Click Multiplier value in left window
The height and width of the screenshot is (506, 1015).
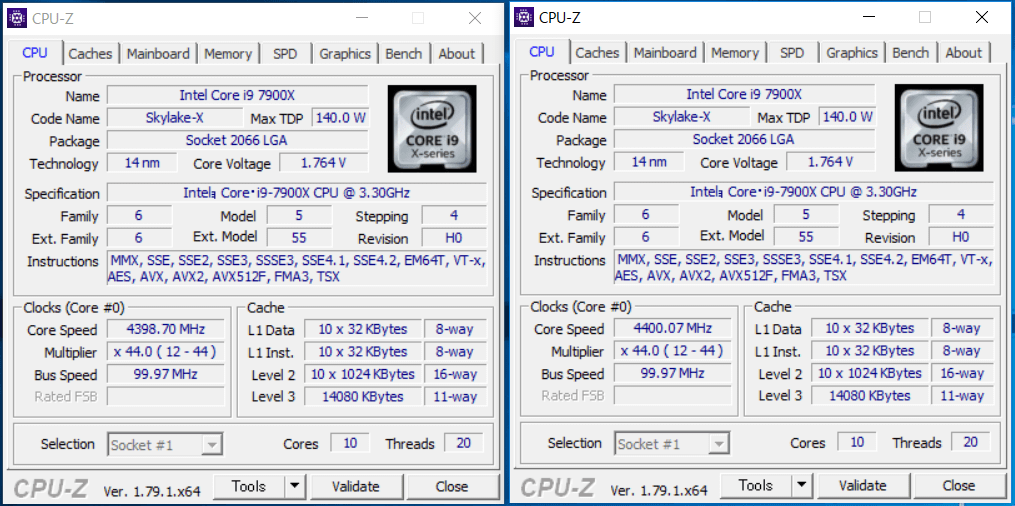tap(165, 352)
